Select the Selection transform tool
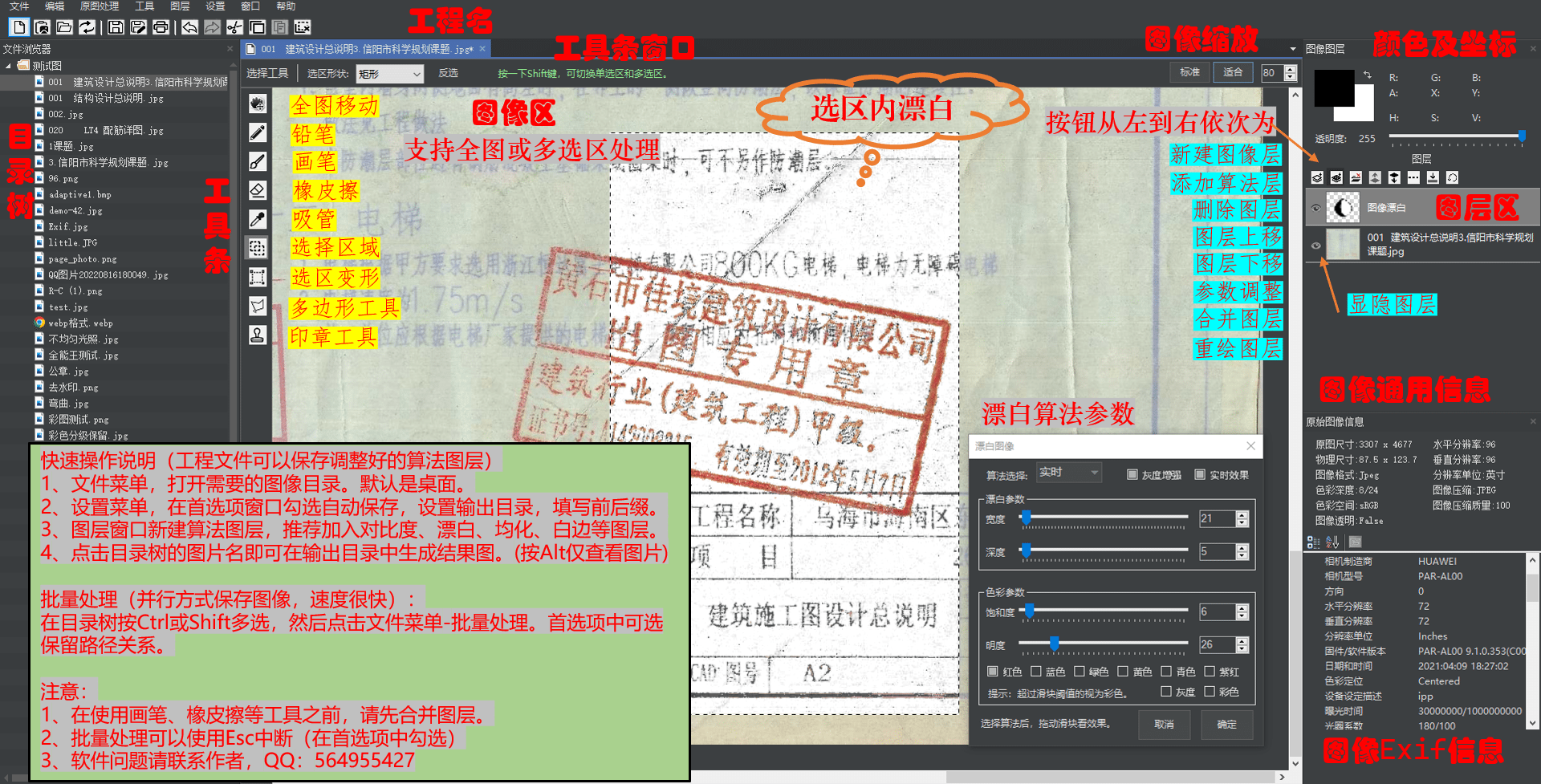Screen dimensions: 1541x784 (258, 277)
